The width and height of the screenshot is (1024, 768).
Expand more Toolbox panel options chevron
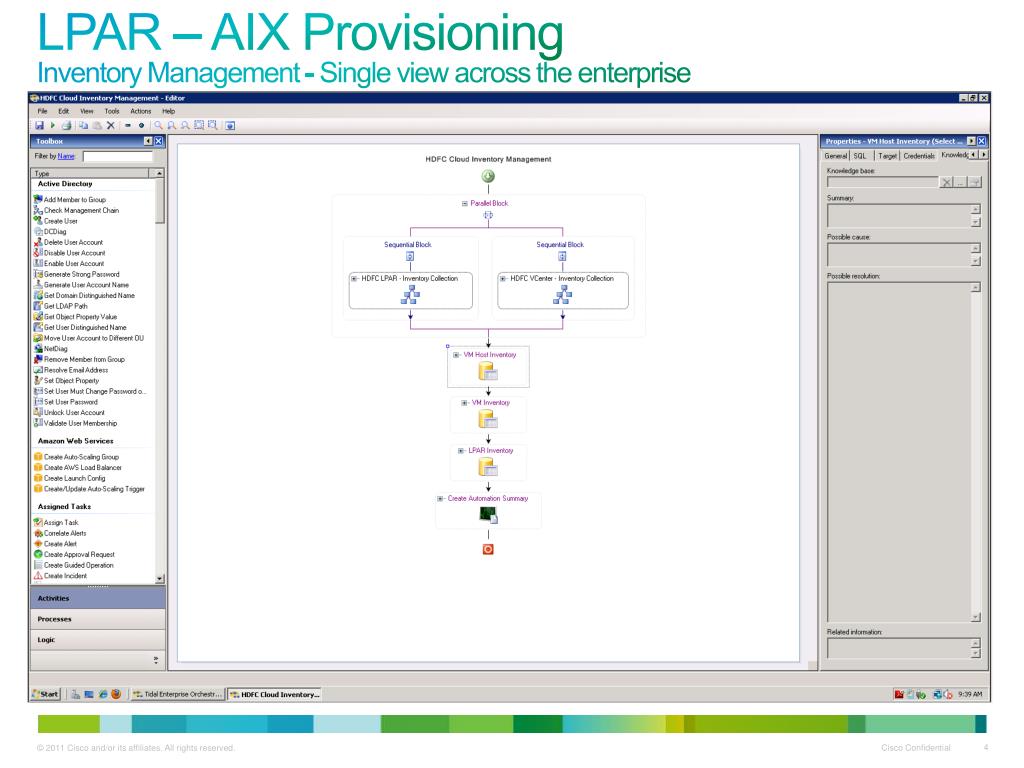[x=156, y=660]
